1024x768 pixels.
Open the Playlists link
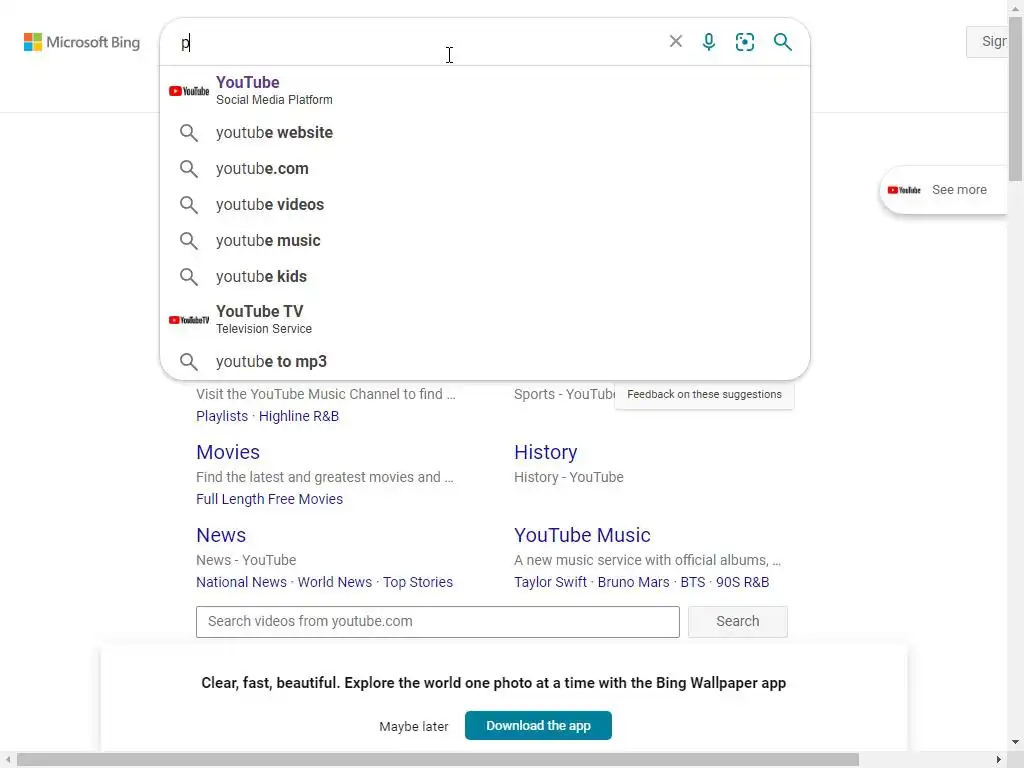pyautogui.click(x=222, y=416)
